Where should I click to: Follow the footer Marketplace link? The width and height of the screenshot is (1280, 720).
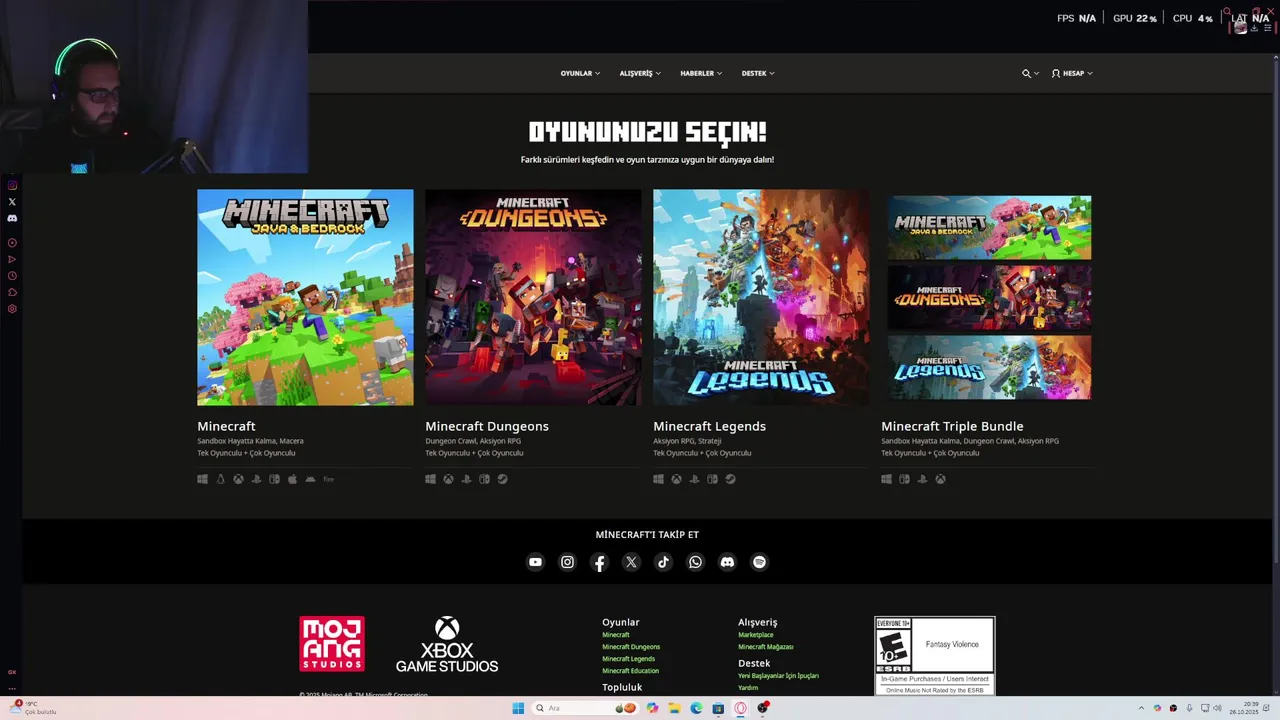click(x=755, y=635)
